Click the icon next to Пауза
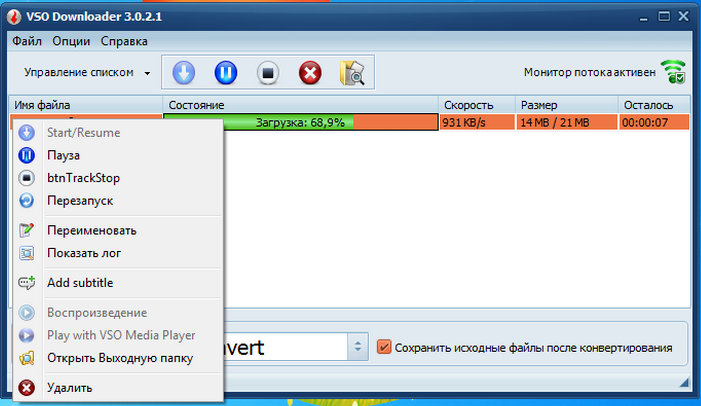 [x=26, y=155]
